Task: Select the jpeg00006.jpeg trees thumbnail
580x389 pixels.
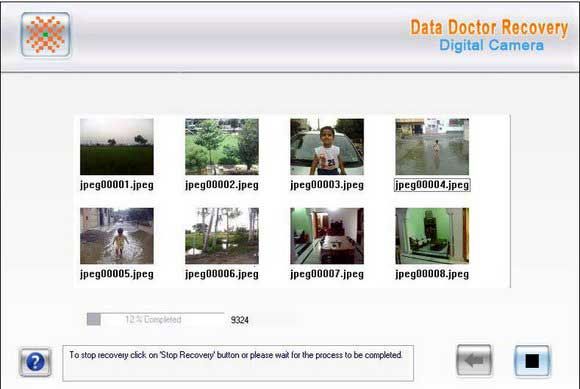Action: click(222, 236)
